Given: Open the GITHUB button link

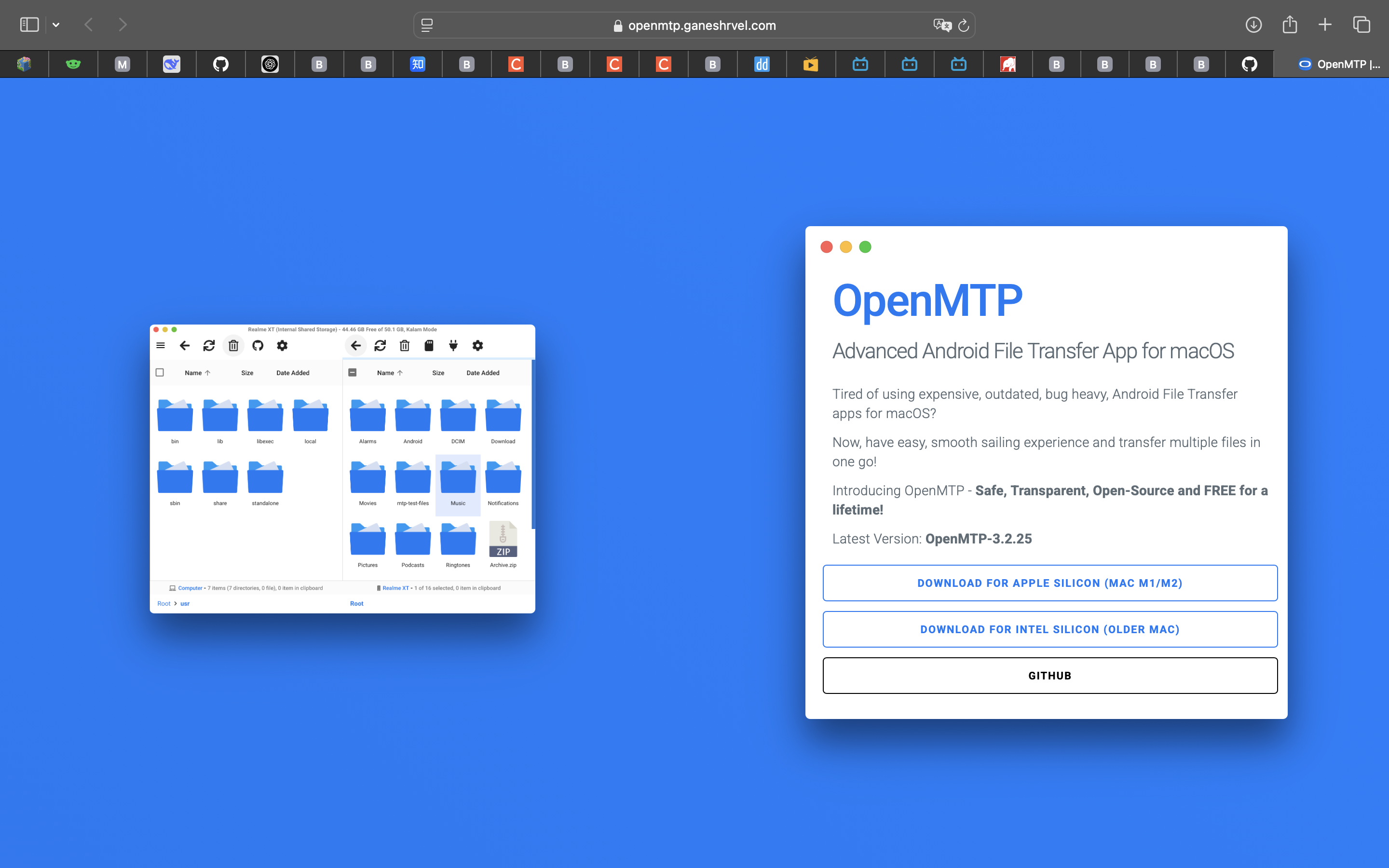Looking at the screenshot, I should pyautogui.click(x=1049, y=676).
